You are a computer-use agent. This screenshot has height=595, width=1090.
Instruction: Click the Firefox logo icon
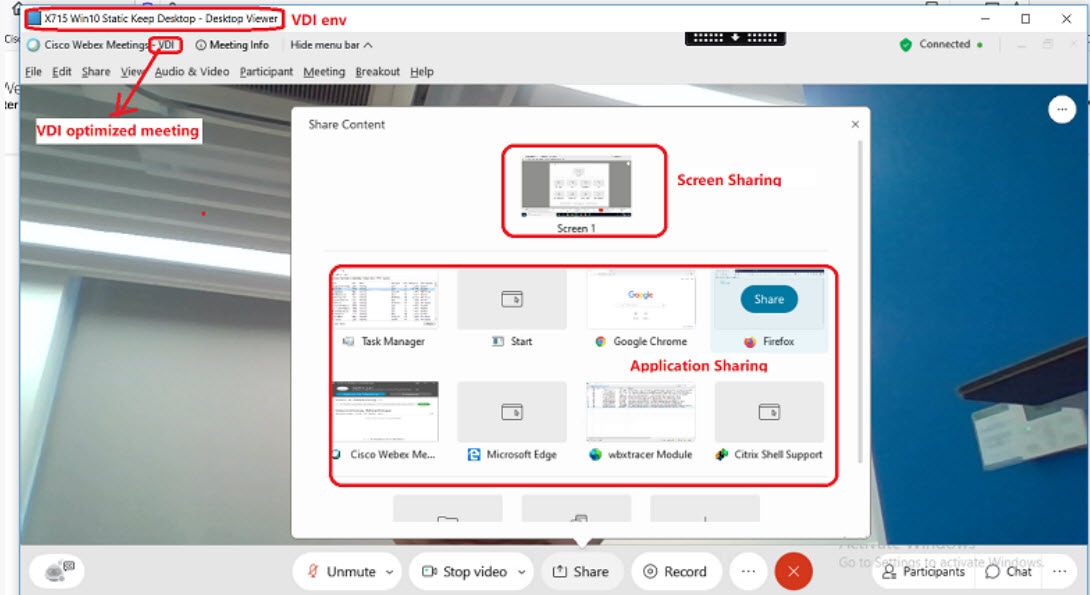750,341
